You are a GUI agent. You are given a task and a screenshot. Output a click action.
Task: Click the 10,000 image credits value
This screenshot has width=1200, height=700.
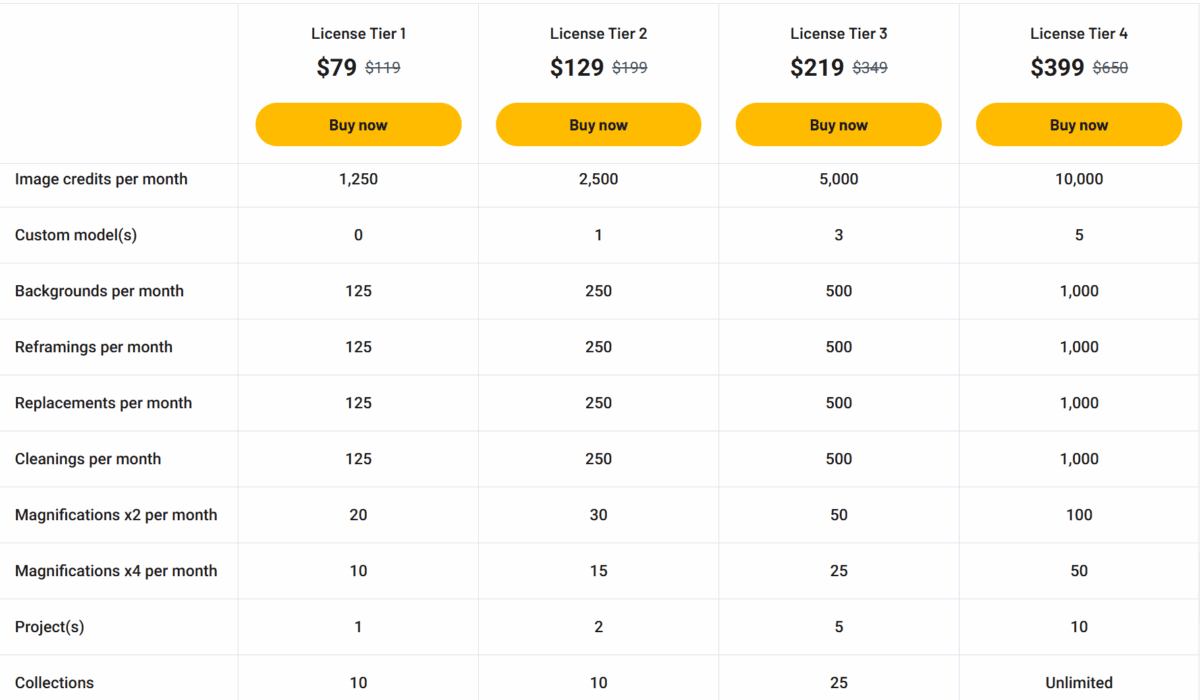(x=1079, y=179)
